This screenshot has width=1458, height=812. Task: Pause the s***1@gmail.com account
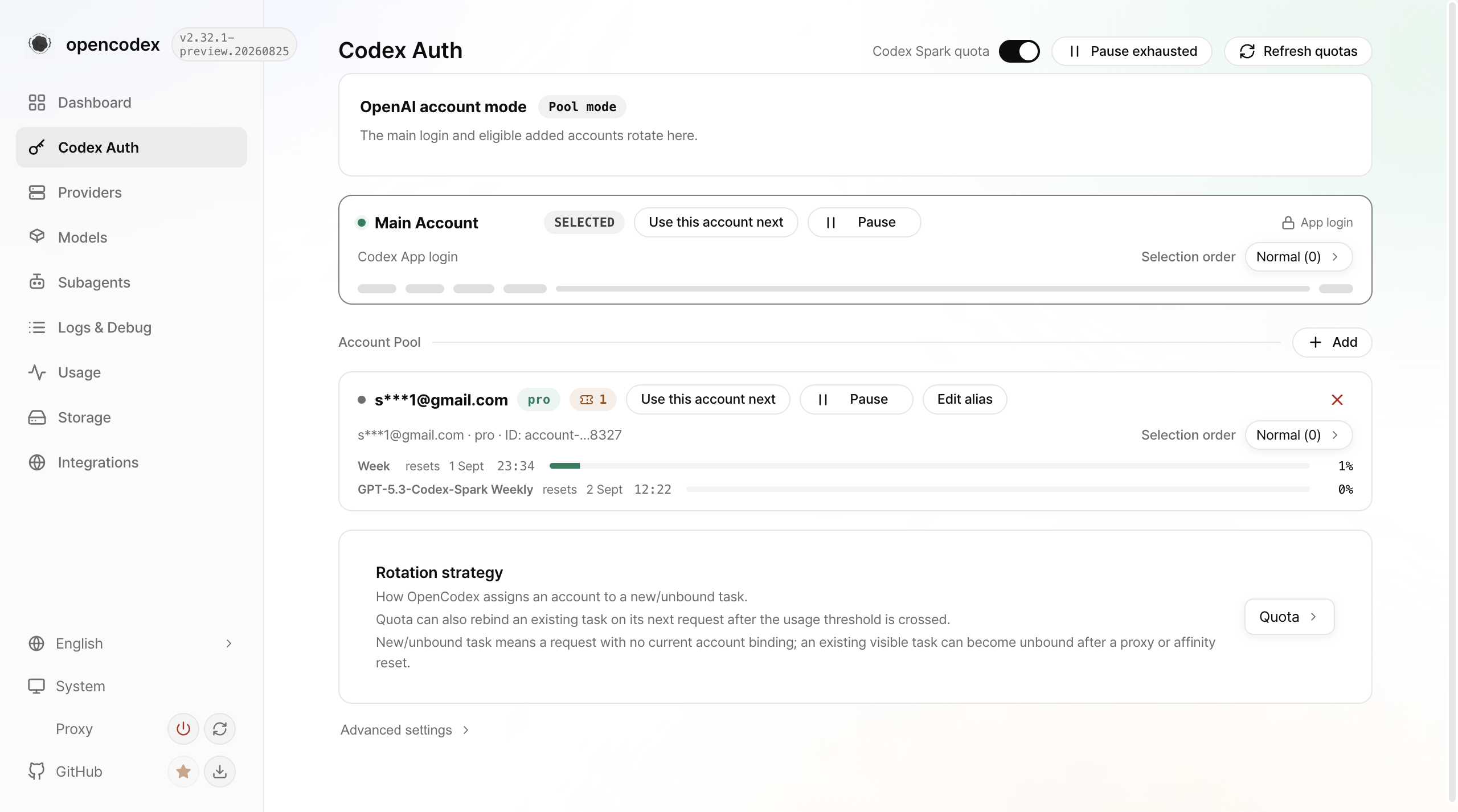click(856, 399)
